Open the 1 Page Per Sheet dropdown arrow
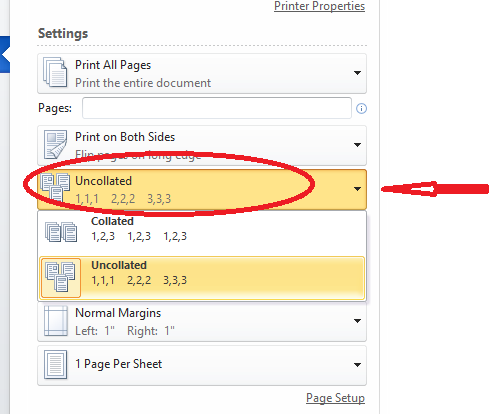 357,365
